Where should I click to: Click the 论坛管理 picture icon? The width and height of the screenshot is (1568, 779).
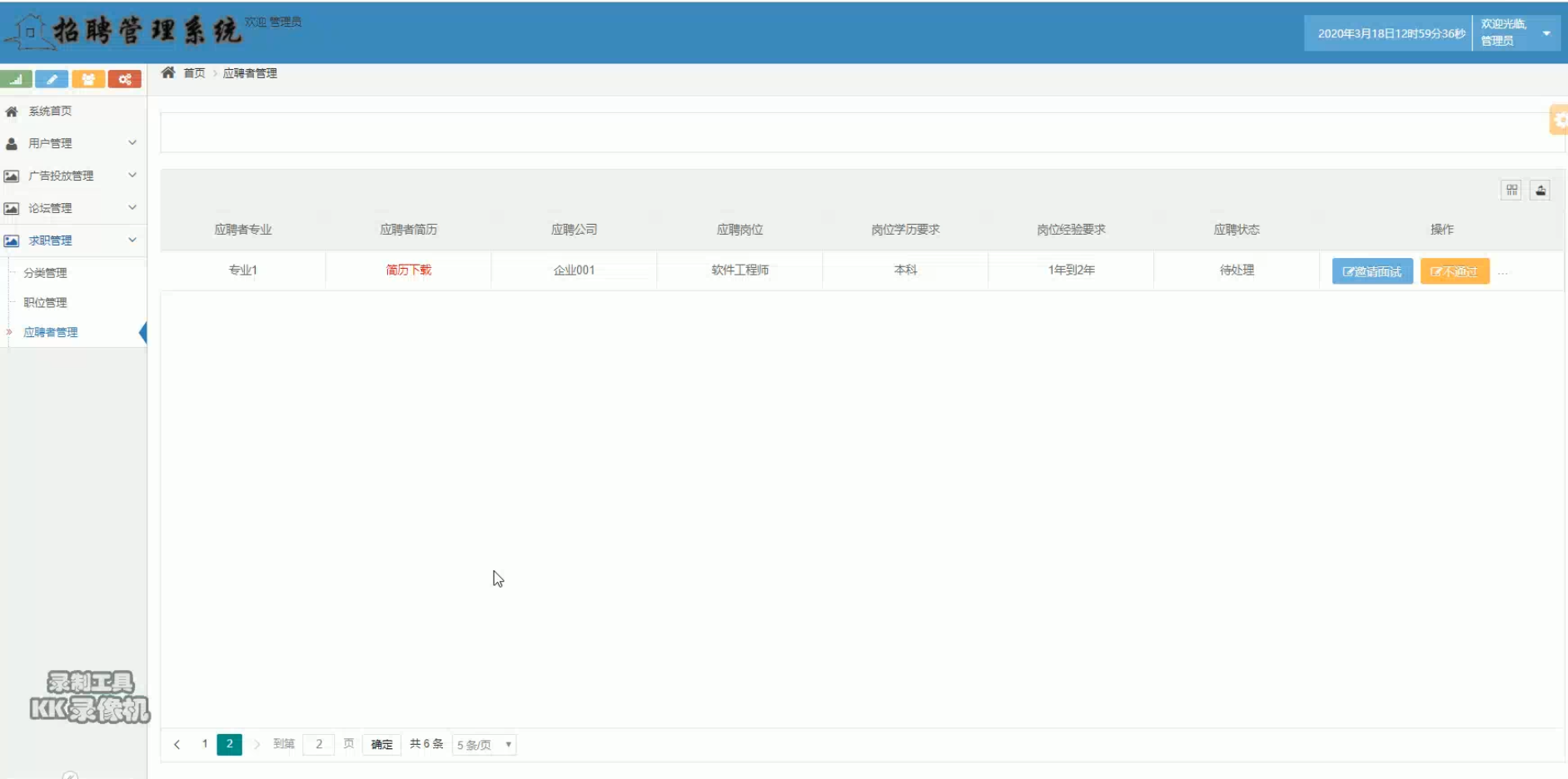[x=12, y=208]
